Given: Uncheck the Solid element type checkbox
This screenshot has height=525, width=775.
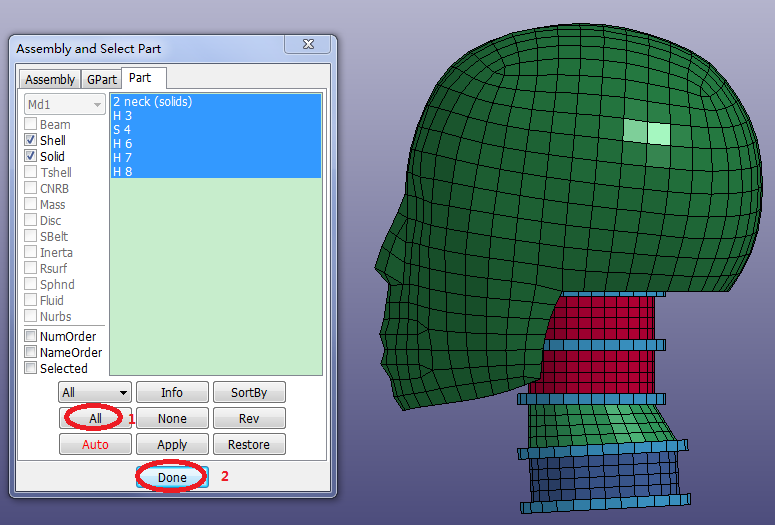Looking at the screenshot, I should [x=31, y=157].
